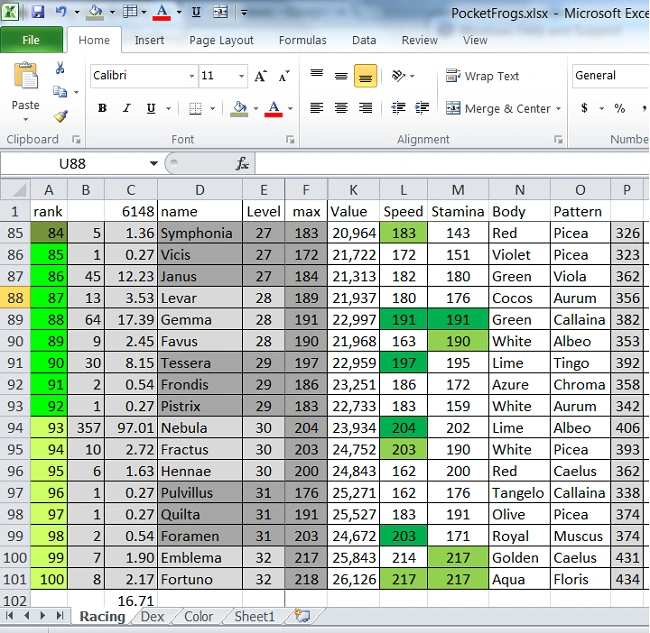Increase font size with Grow Font icon
650x633 pixels.
261,76
